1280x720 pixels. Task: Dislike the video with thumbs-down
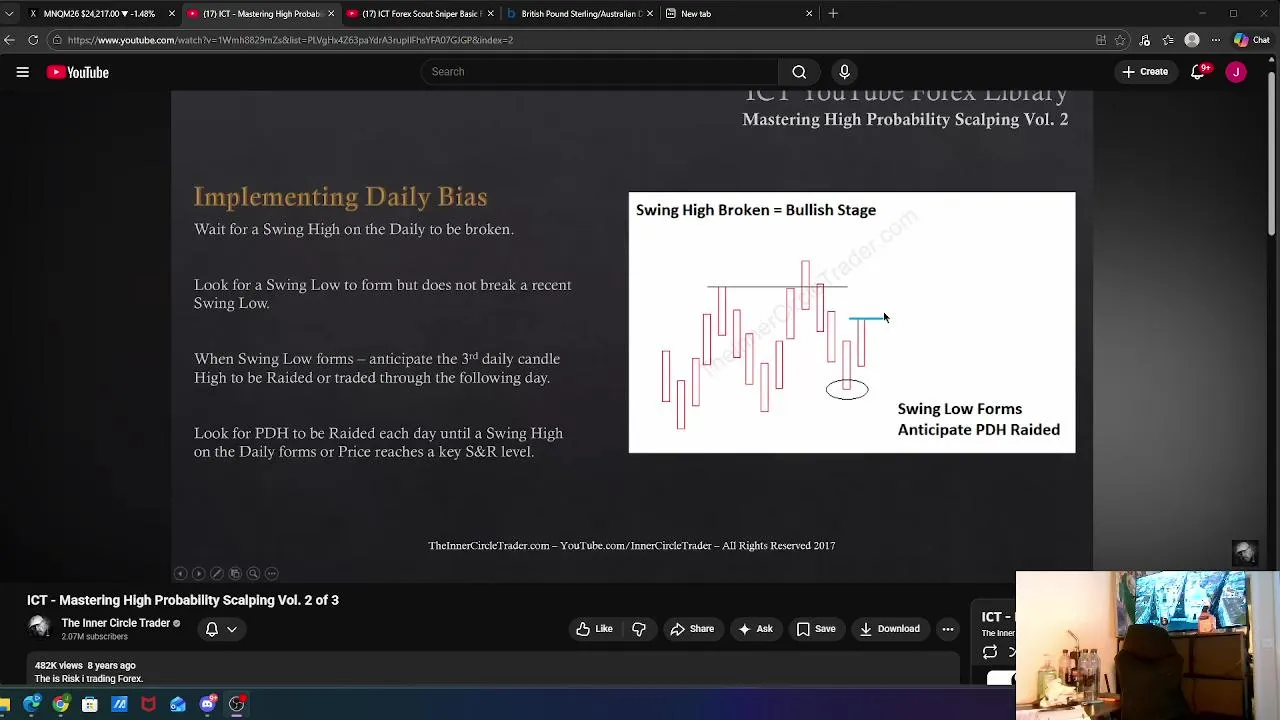tap(639, 629)
